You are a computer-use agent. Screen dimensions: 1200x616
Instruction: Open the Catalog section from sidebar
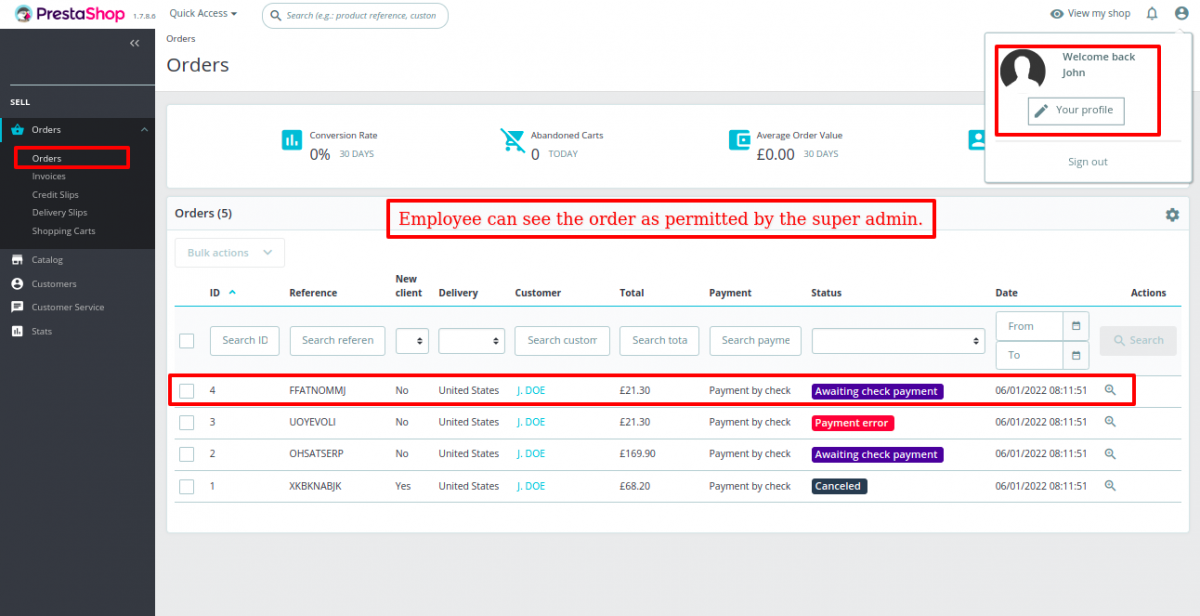tap(45, 259)
